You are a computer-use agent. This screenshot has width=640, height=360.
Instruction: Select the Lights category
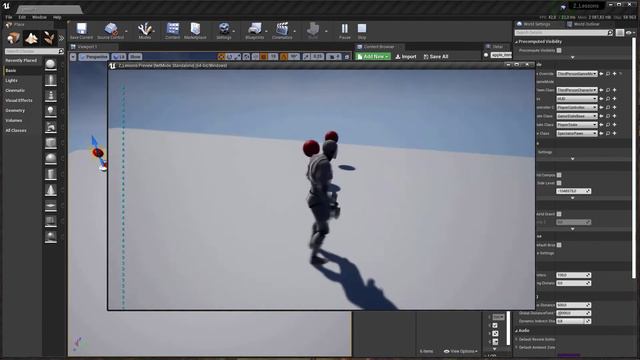pyautogui.click(x=11, y=80)
